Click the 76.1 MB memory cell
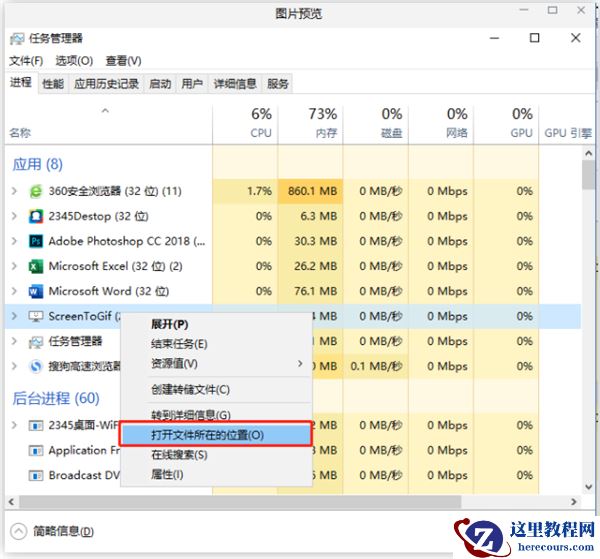Viewport: 600px width, 559px height. pyautogui.click(x=310, y=292)
